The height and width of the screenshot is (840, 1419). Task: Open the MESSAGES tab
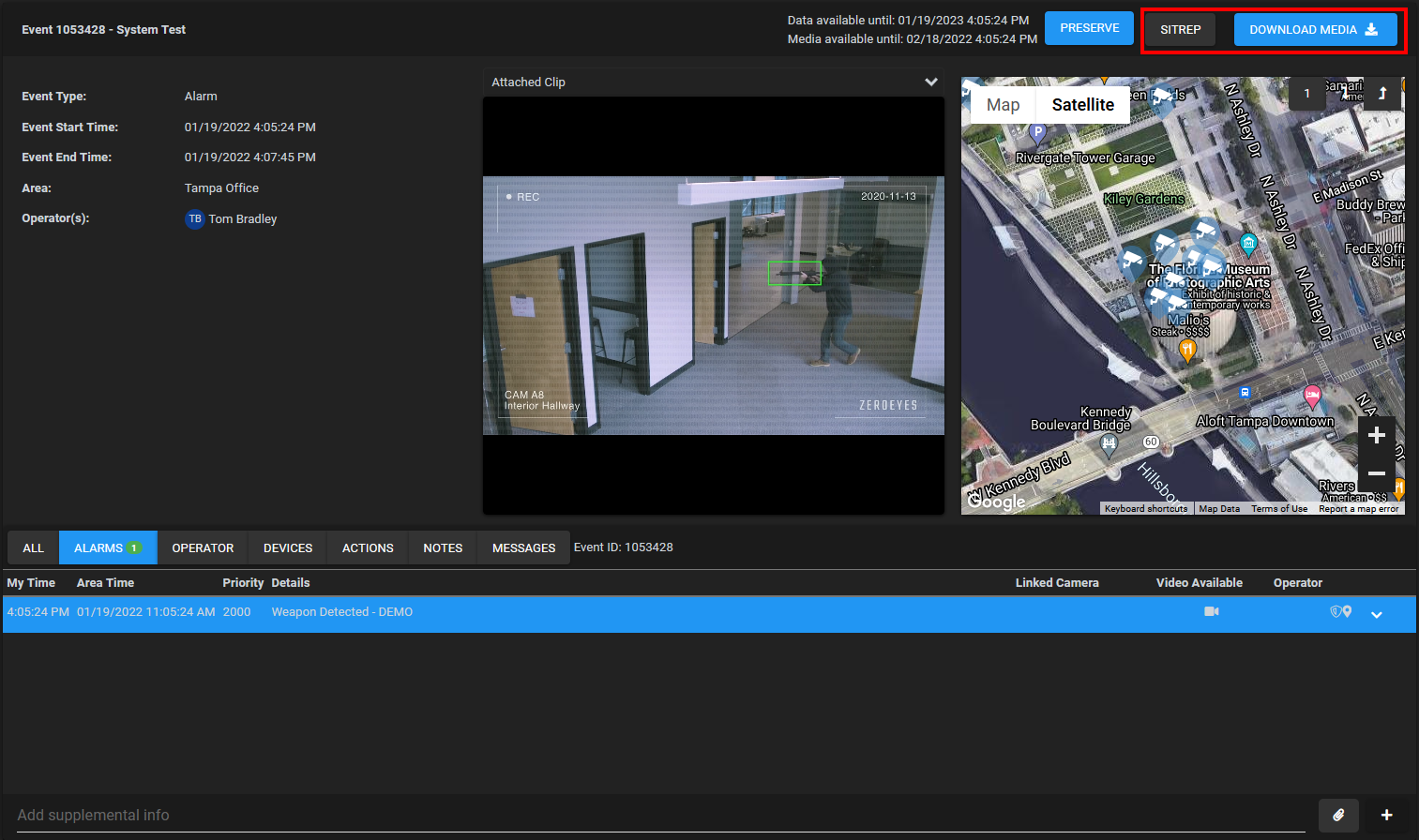click(x=523, y=547)
